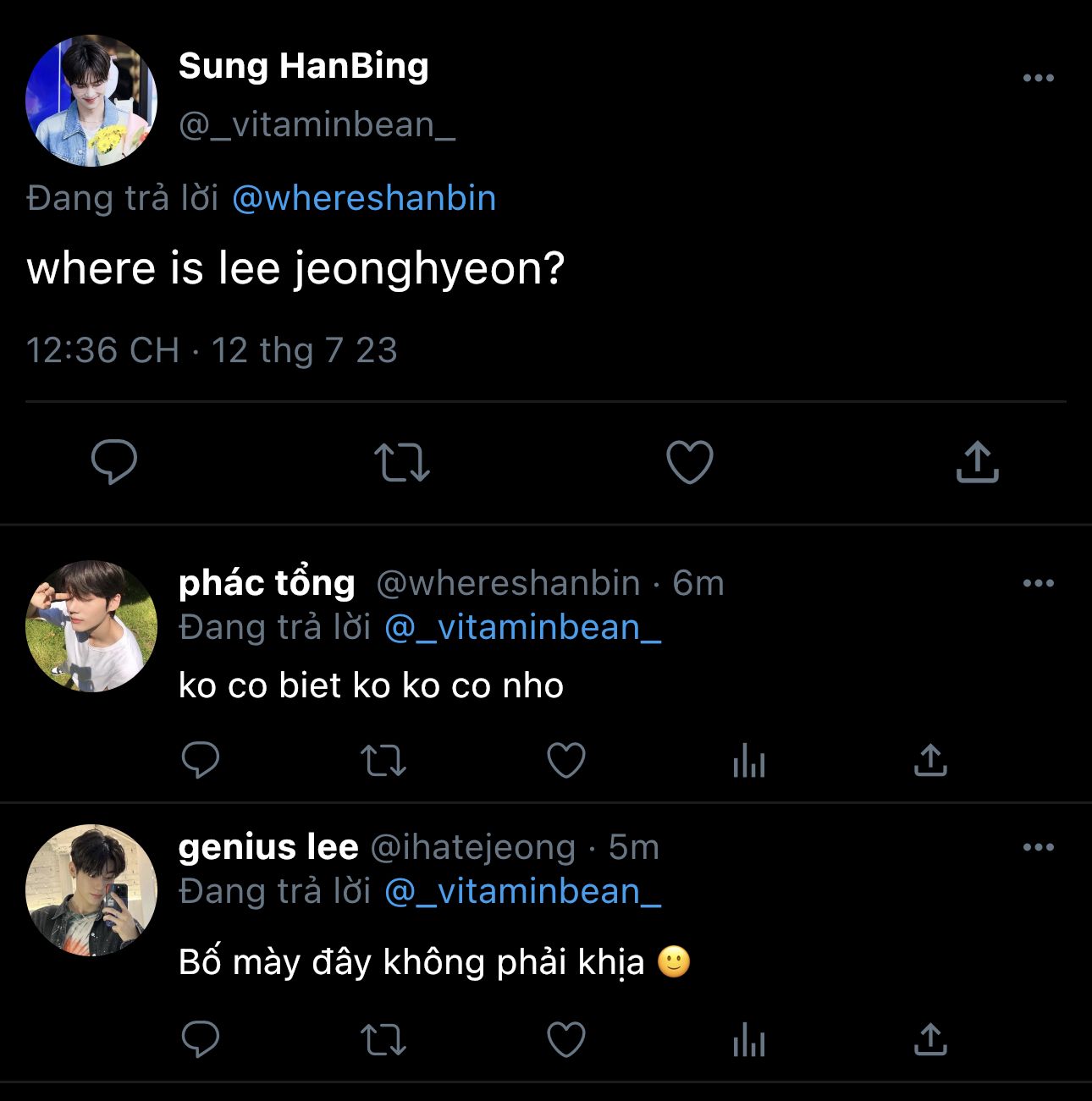Screen dimensions: 1092x1101
Task: View analytics for phác tổng's reply
Action: (x=749, y=760)
